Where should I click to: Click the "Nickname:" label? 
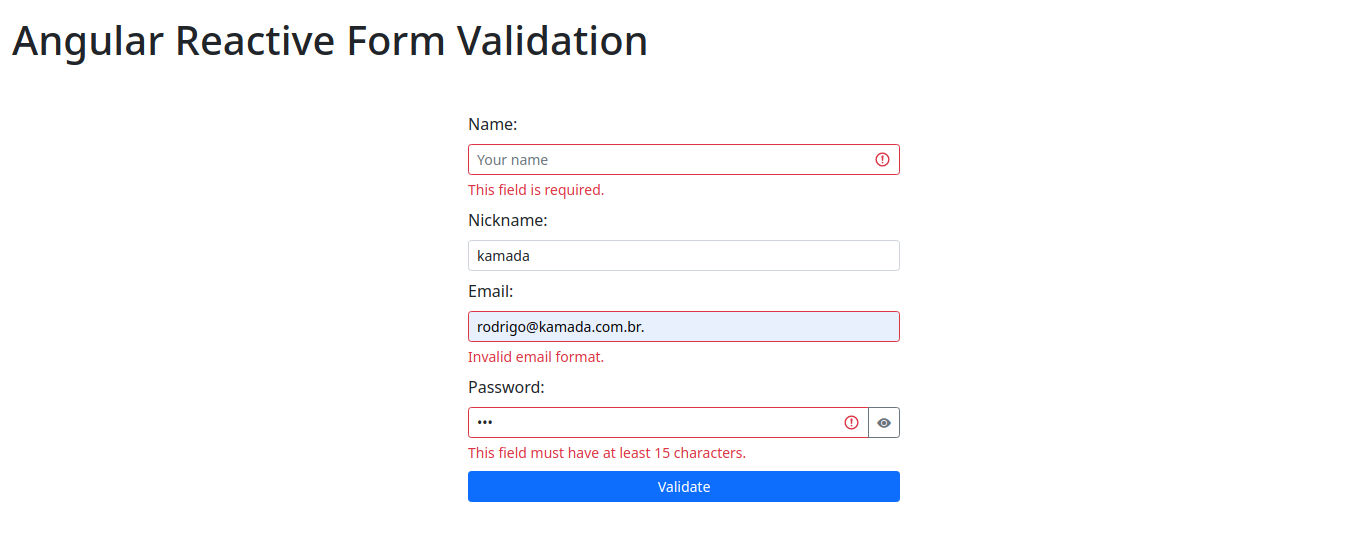point(507,220)
